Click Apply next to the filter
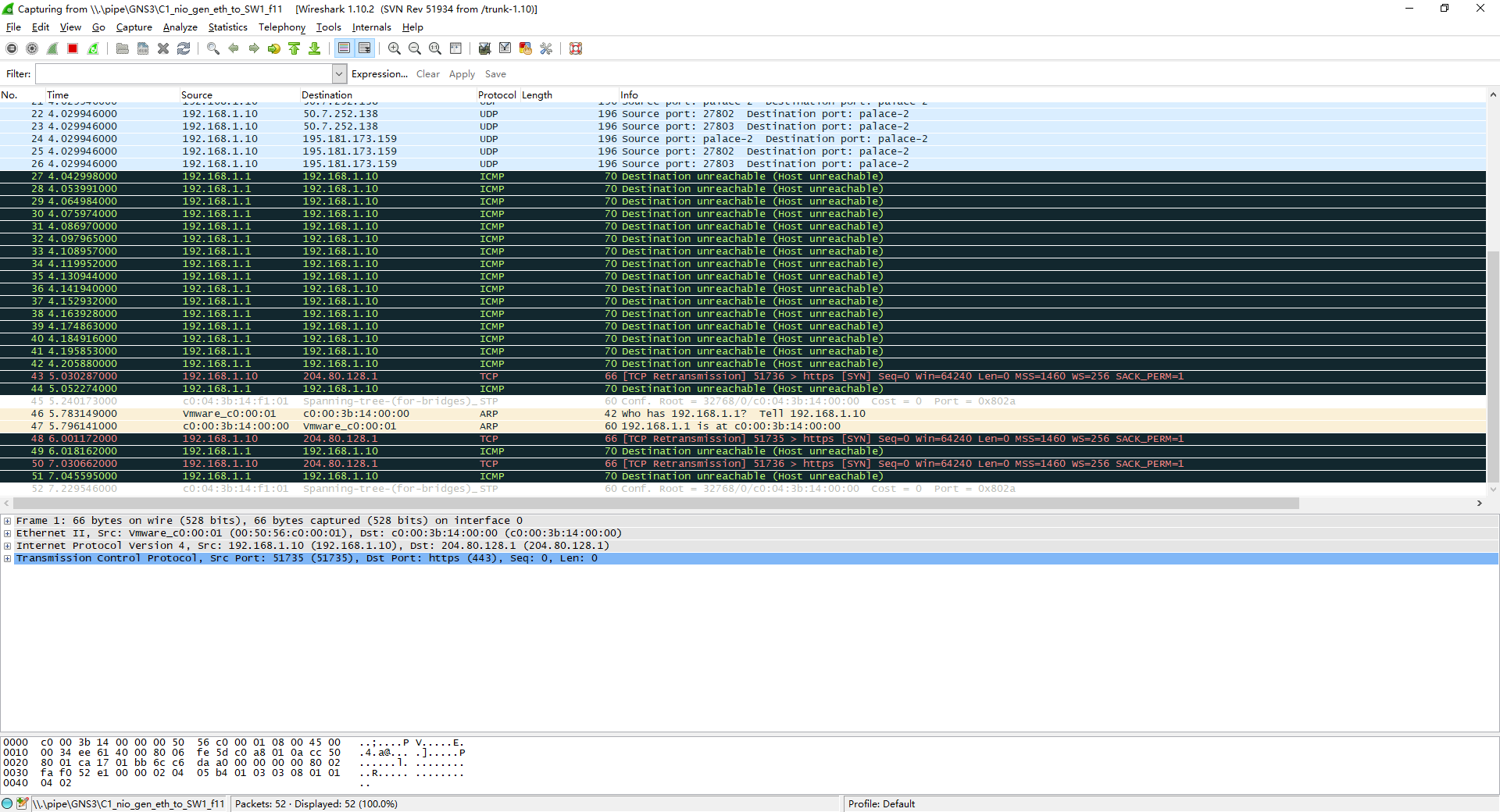The height and width of the screenshot is (812, 1500). [x=462, y=74]
